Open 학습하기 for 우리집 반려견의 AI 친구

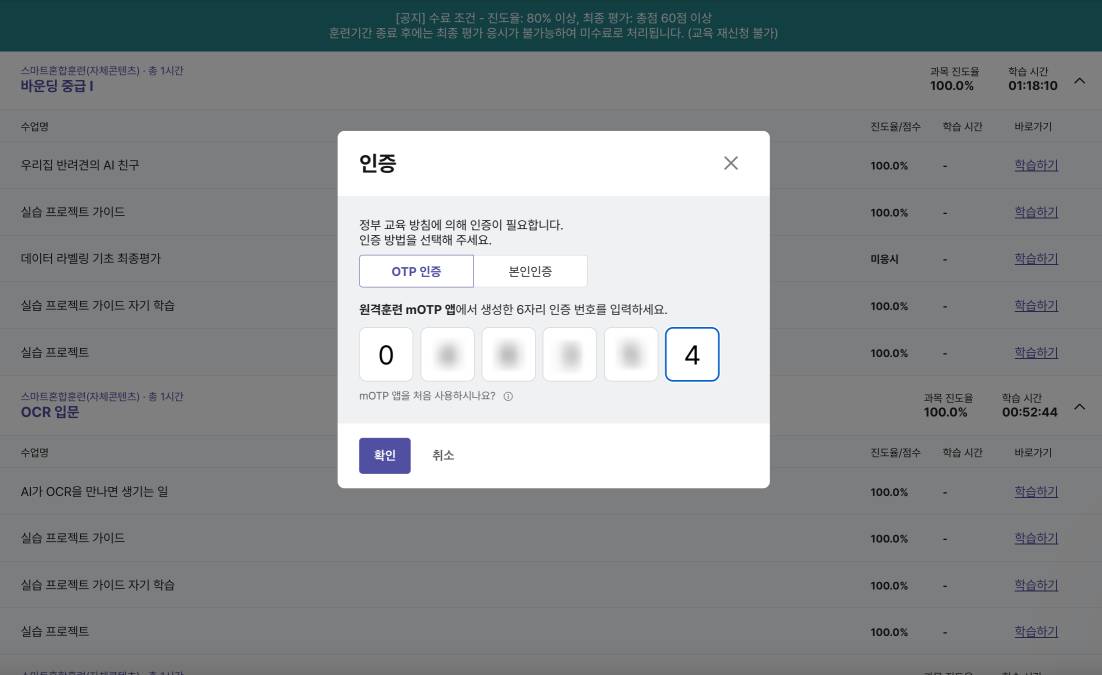pos(1036,166)
